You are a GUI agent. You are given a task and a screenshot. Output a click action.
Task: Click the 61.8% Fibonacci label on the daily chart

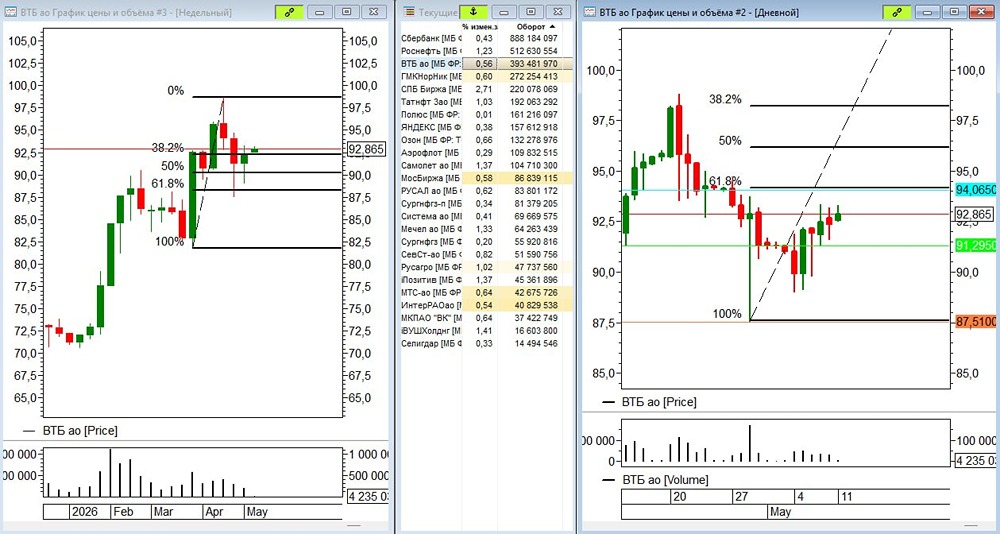(x=725, y=181)
